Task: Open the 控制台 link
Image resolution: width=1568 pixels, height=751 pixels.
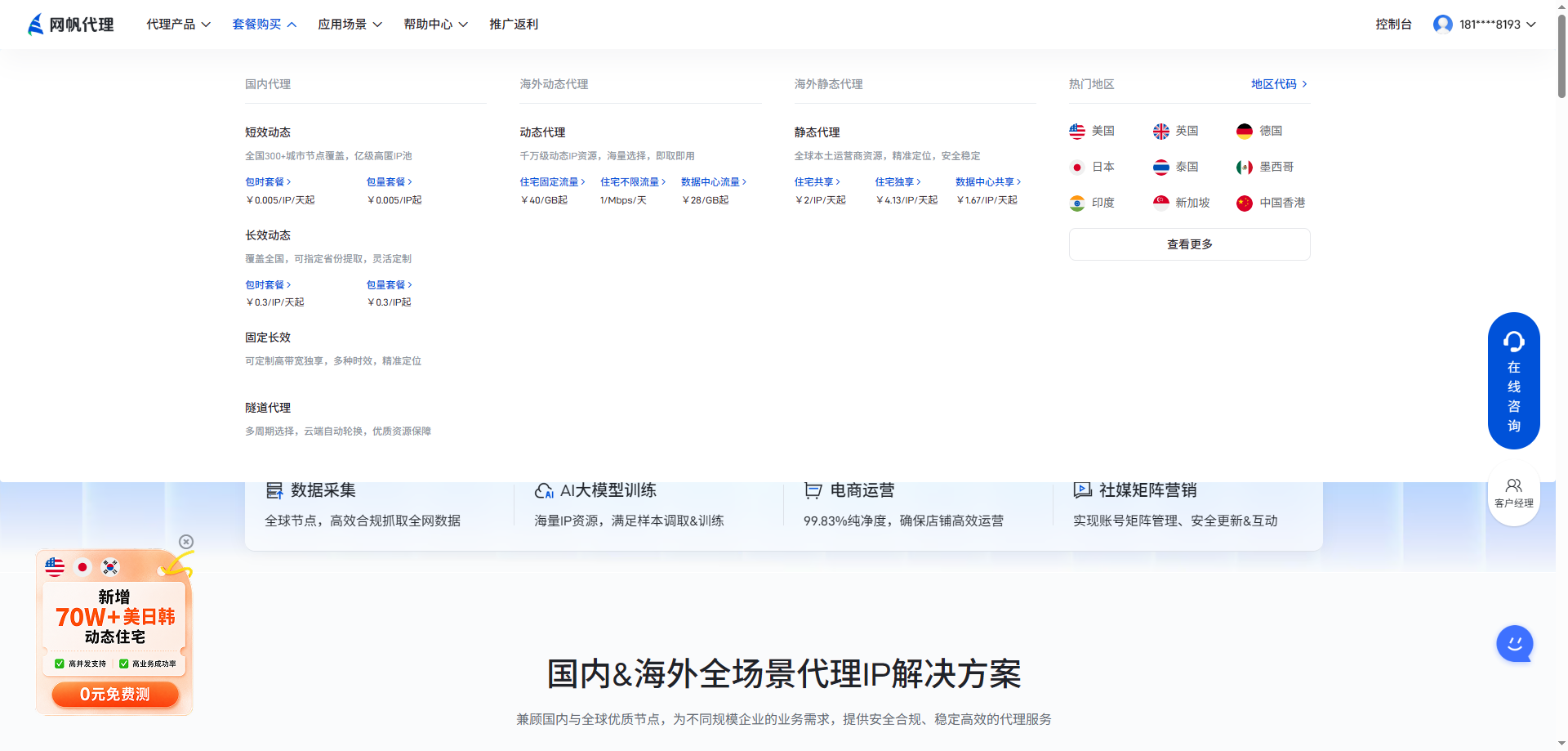Action: [1393, 25]
